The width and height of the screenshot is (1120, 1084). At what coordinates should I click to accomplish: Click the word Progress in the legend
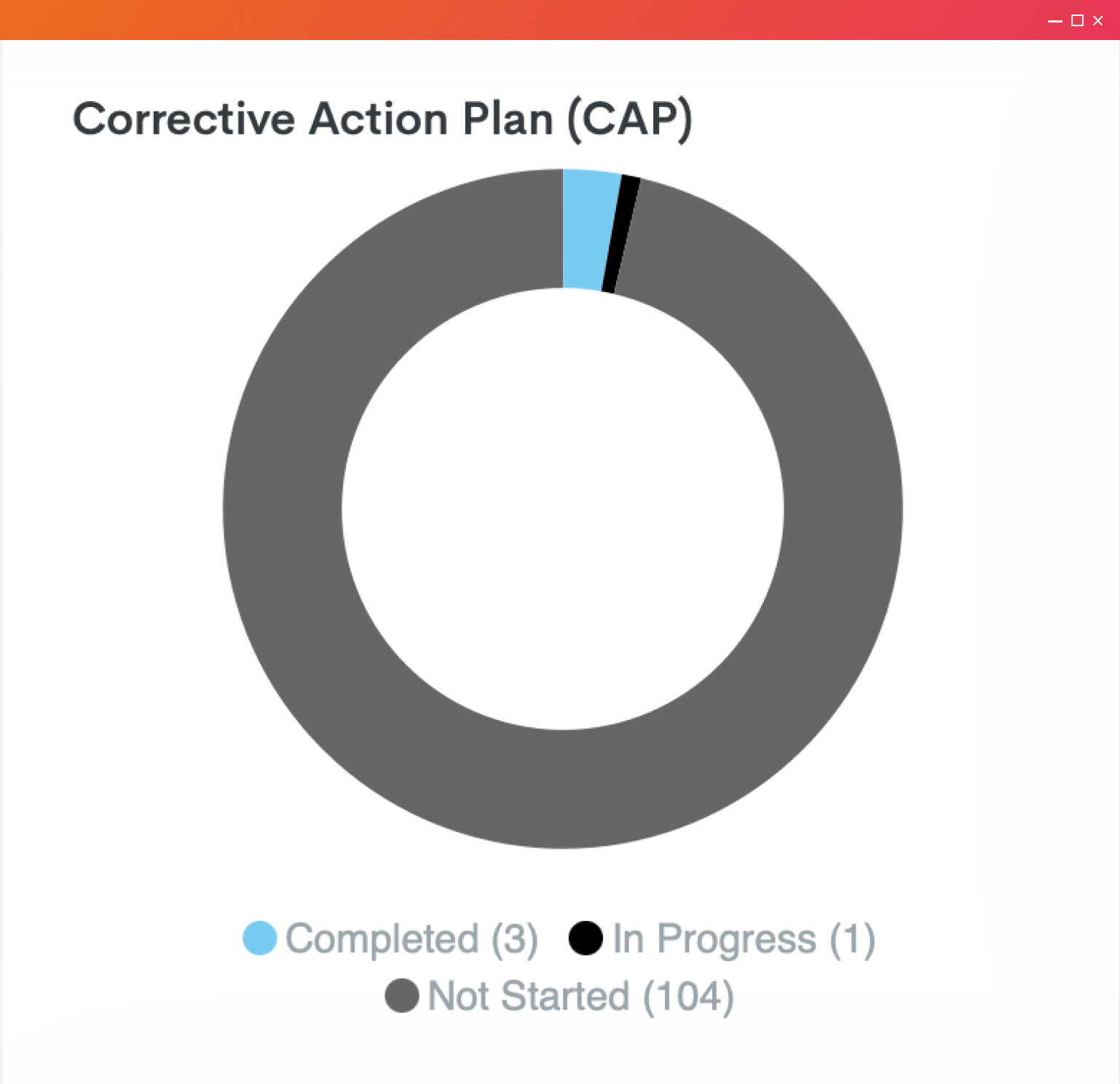coord(736,940)
